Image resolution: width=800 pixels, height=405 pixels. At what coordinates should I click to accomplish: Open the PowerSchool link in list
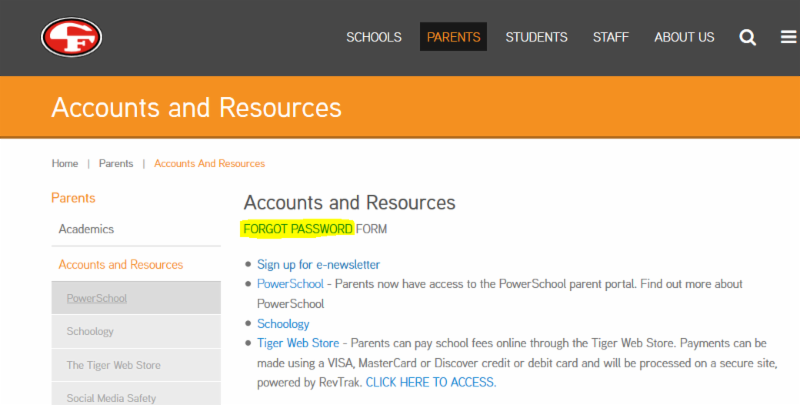(290, 284)
